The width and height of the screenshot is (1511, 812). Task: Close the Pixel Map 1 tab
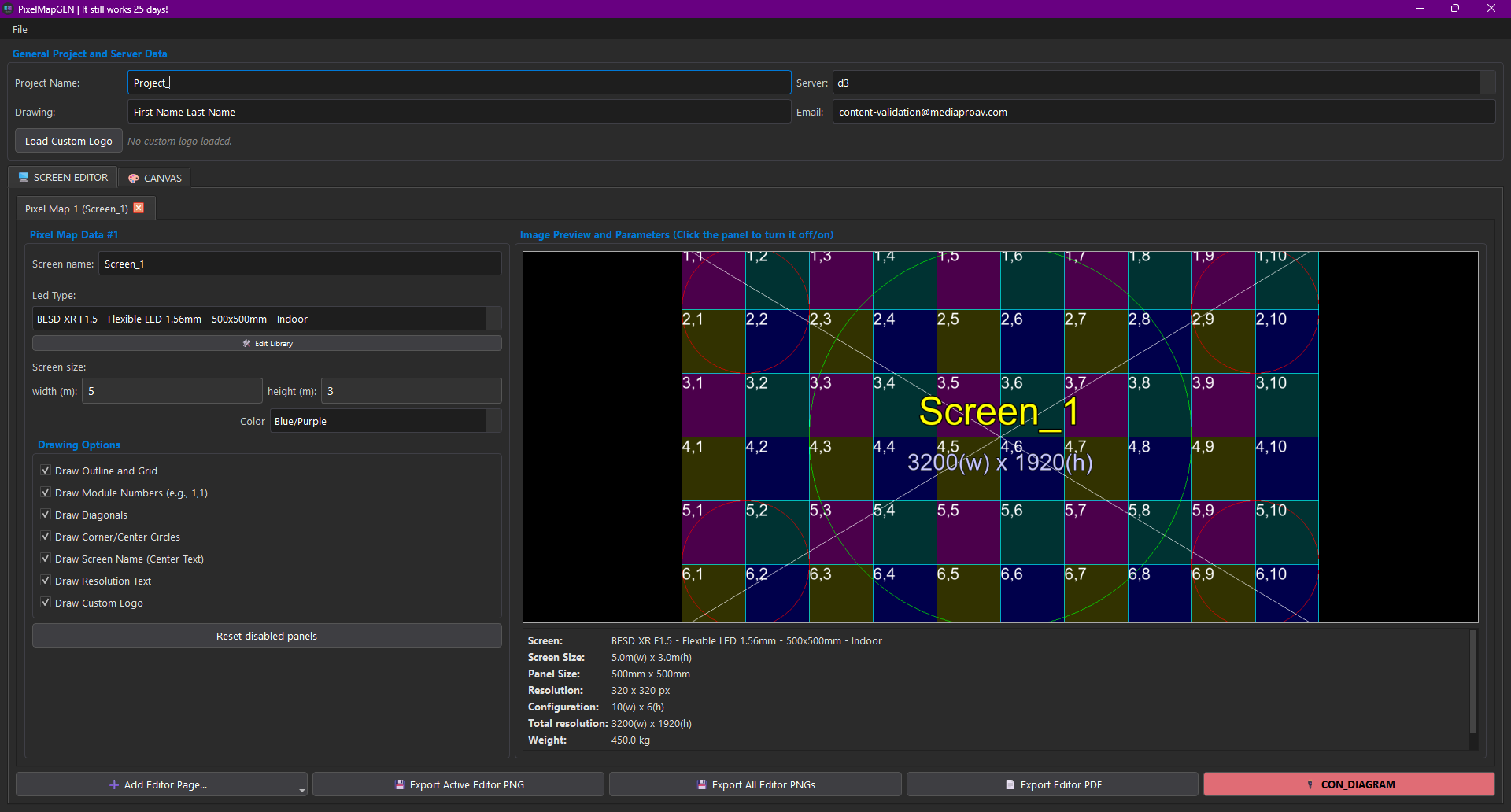point(139,209)
